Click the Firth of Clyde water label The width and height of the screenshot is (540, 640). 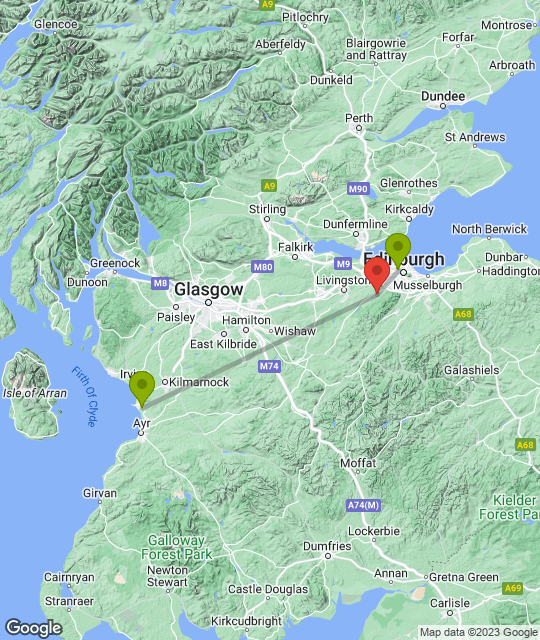tap(85, 396)
